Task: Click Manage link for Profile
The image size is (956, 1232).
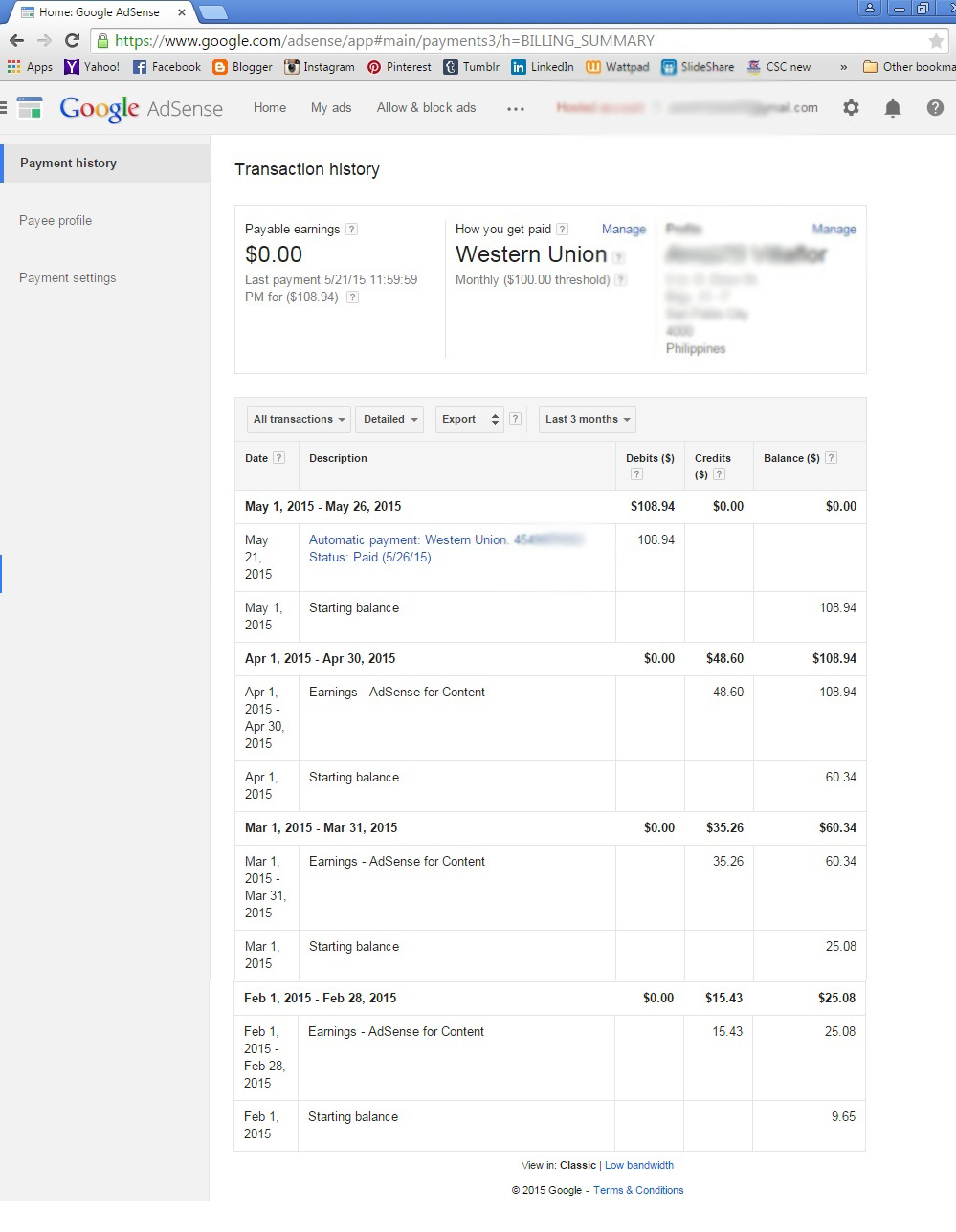Action: tap(834, 229)
